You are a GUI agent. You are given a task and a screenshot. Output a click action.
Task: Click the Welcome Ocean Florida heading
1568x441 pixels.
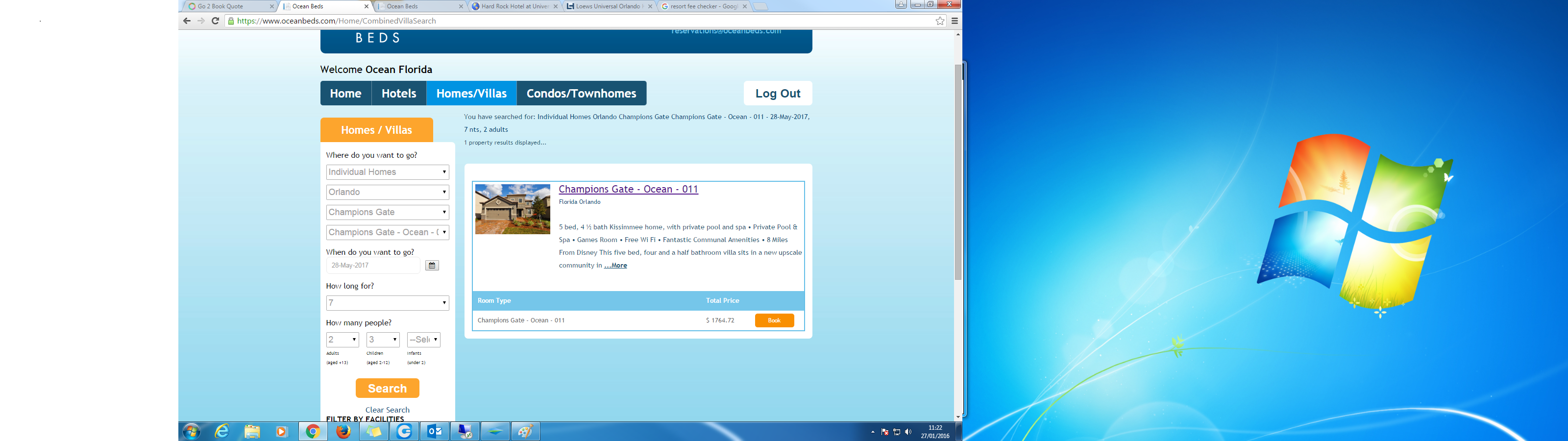(376, 70)
